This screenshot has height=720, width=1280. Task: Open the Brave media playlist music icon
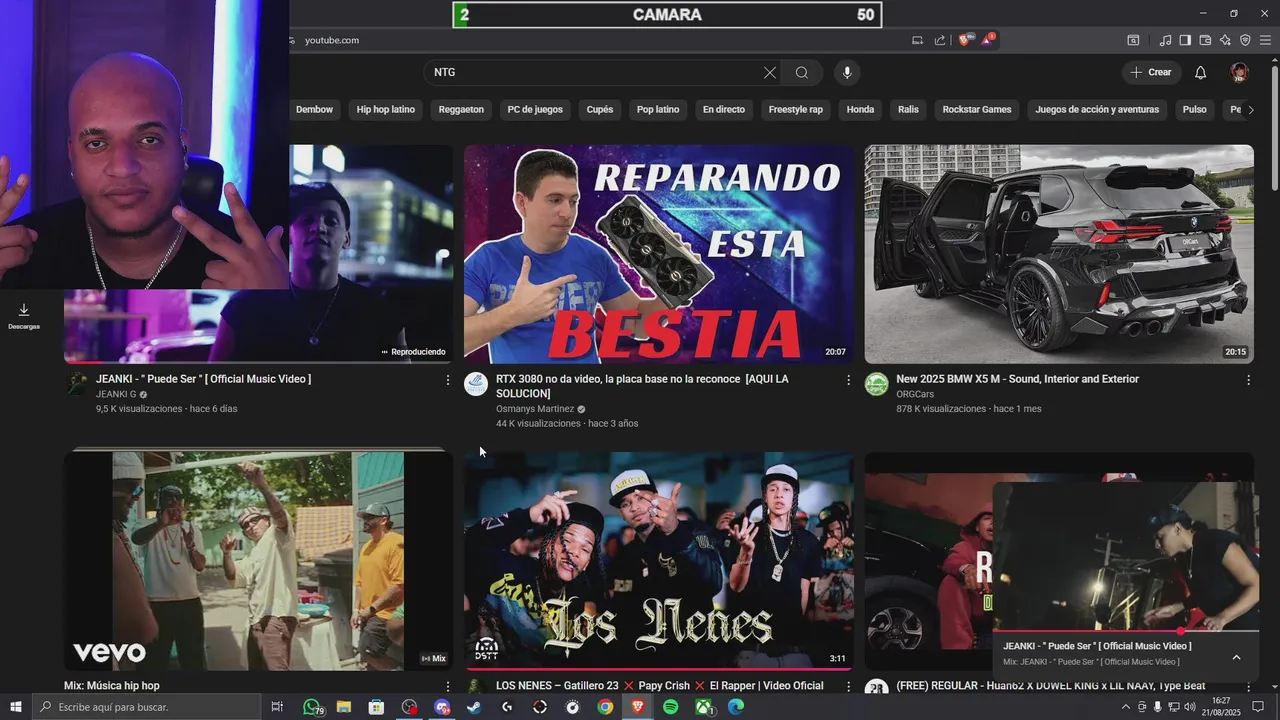tap(1165, 40)
